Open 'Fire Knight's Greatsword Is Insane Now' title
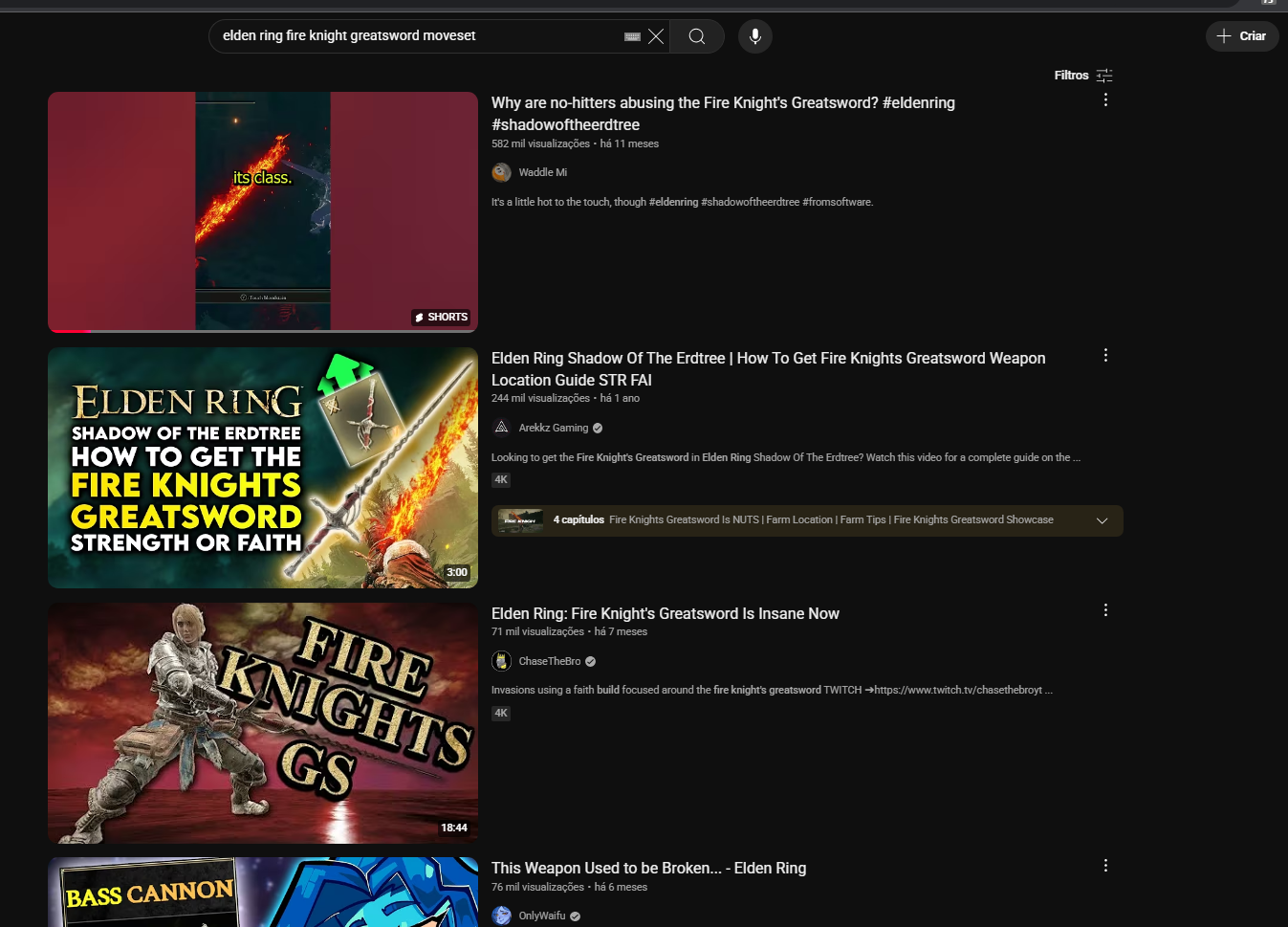Image resolution: width=1288 pixels, height=927 pixels. coord(666,614)
